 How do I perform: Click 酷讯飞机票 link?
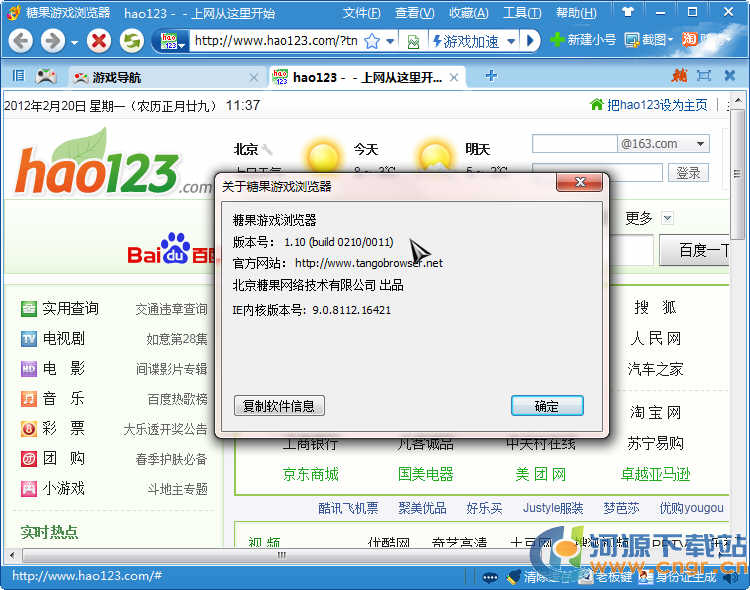tap(348, 508)
